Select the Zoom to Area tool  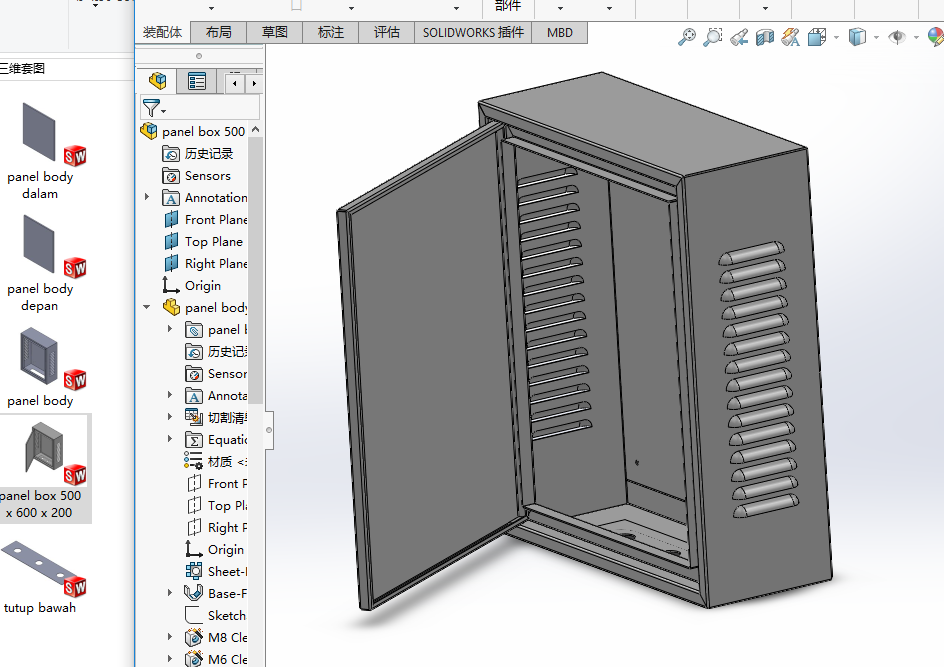pos(712,37)
